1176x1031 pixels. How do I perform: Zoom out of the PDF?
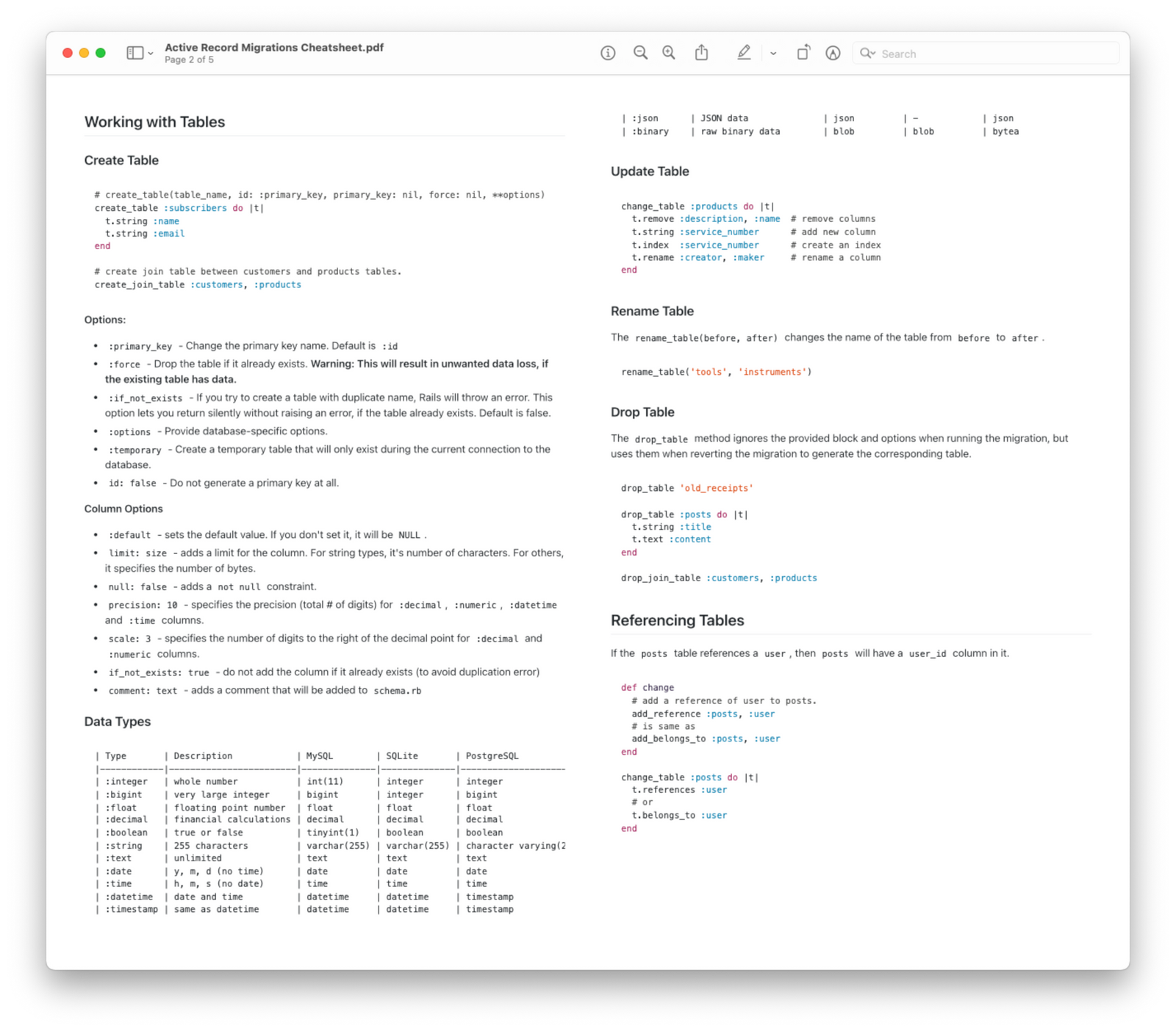coord(639,53)
